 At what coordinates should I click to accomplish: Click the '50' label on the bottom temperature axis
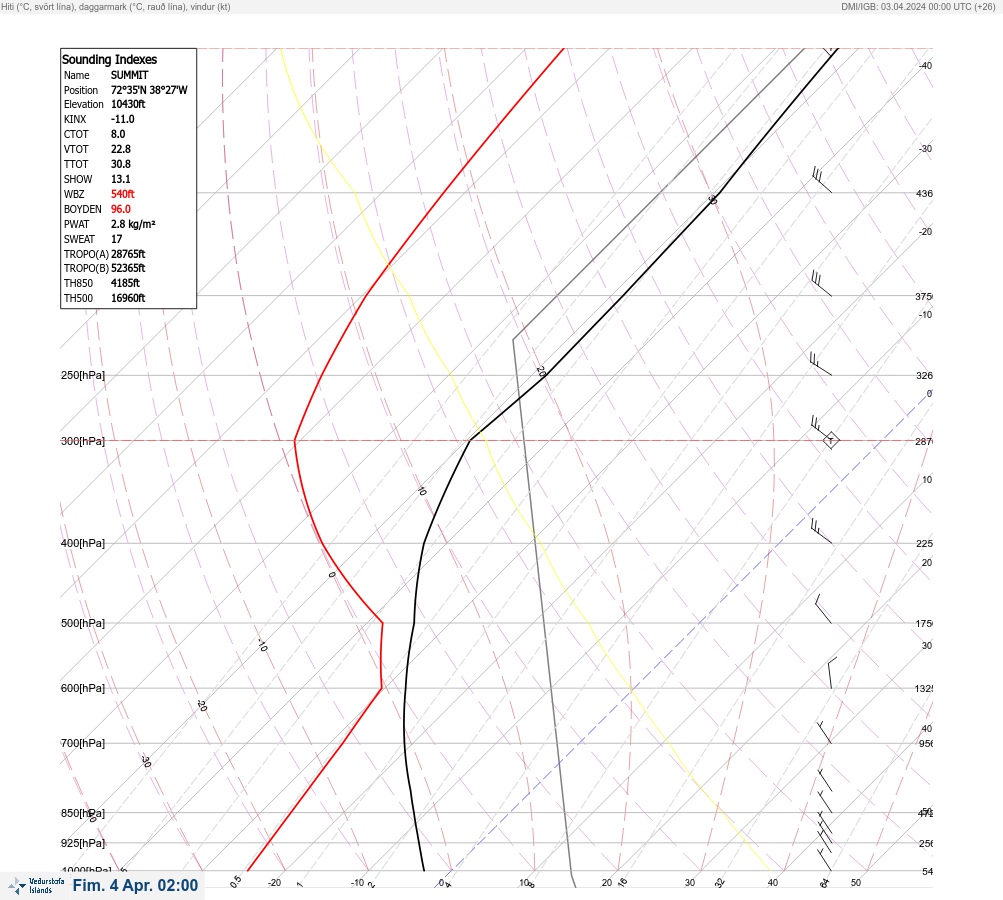(x=856, y=883)
